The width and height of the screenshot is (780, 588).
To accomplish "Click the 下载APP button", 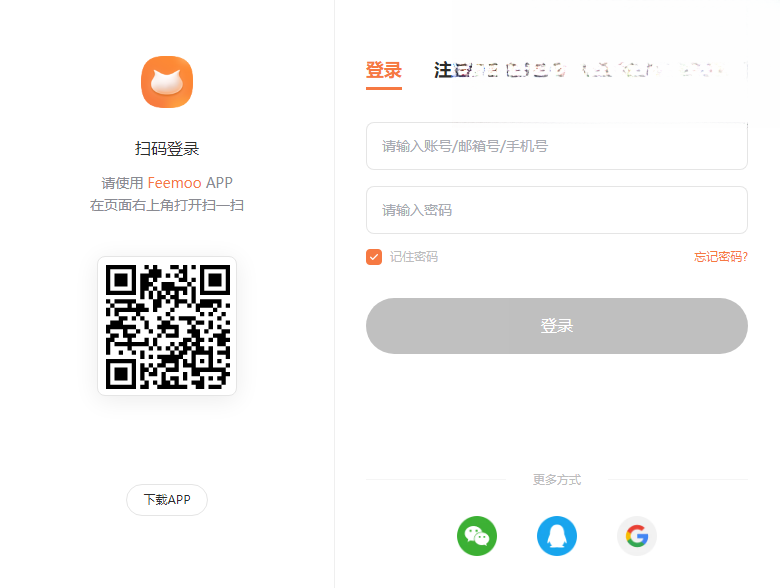I will 167,499.
